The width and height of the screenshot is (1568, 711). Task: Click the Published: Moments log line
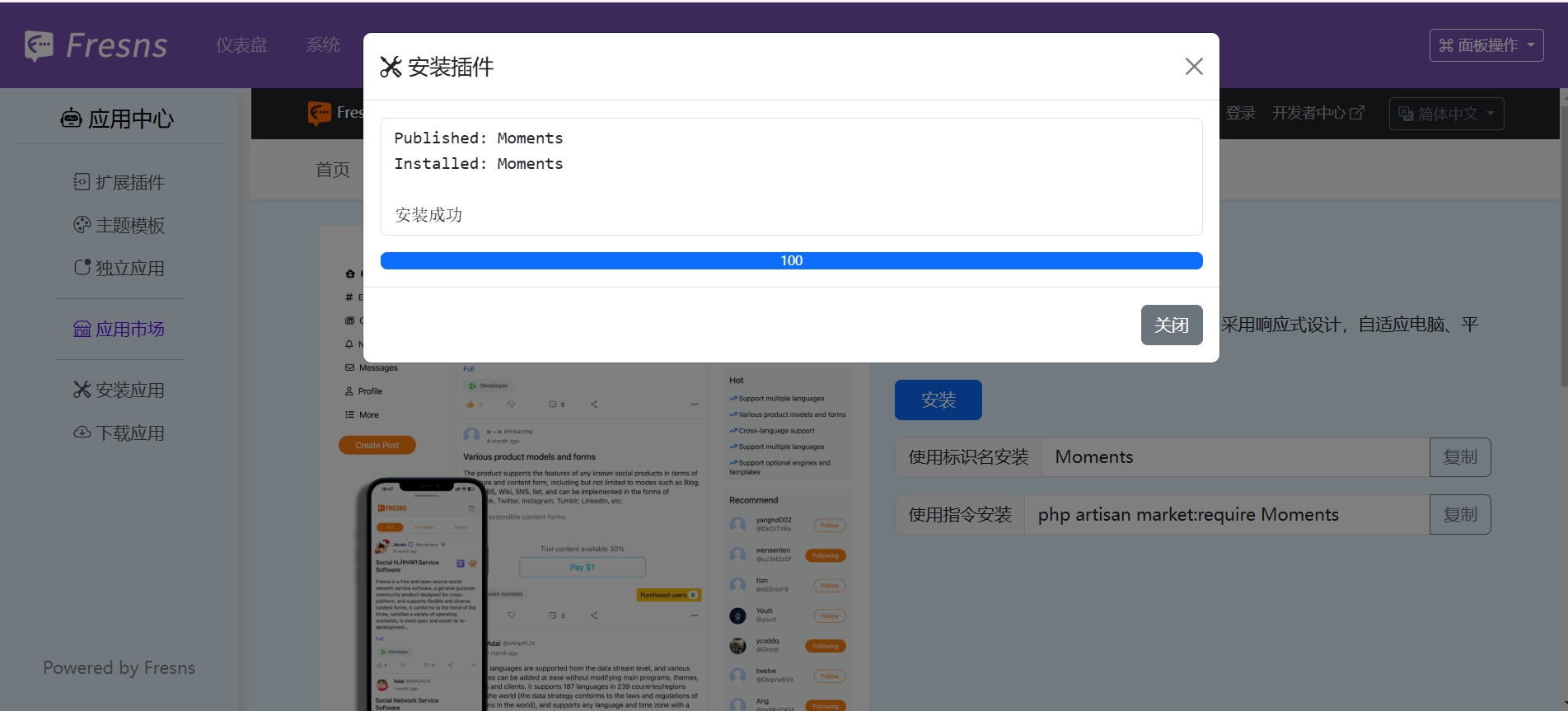pyautogui.click(x=479, y=138)
